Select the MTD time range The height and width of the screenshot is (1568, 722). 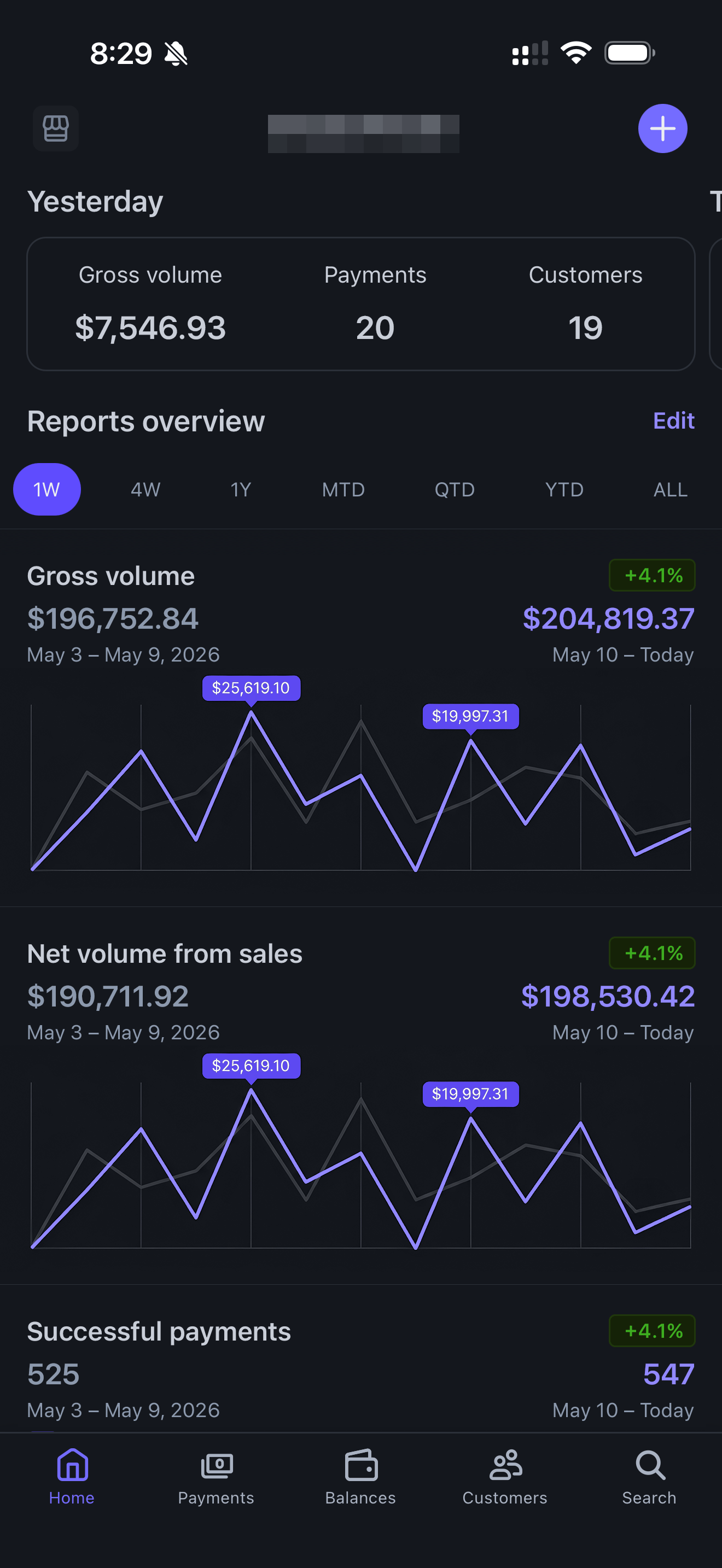(343, 489)
